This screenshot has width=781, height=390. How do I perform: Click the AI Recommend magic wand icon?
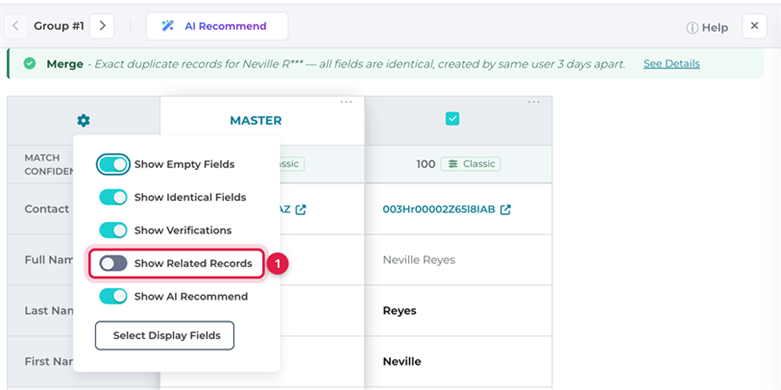168,26
